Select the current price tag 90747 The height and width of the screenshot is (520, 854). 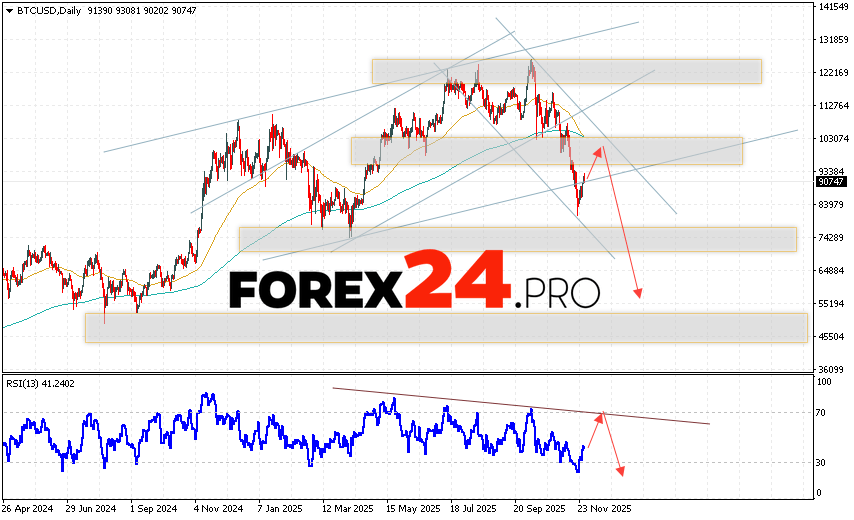830,182
